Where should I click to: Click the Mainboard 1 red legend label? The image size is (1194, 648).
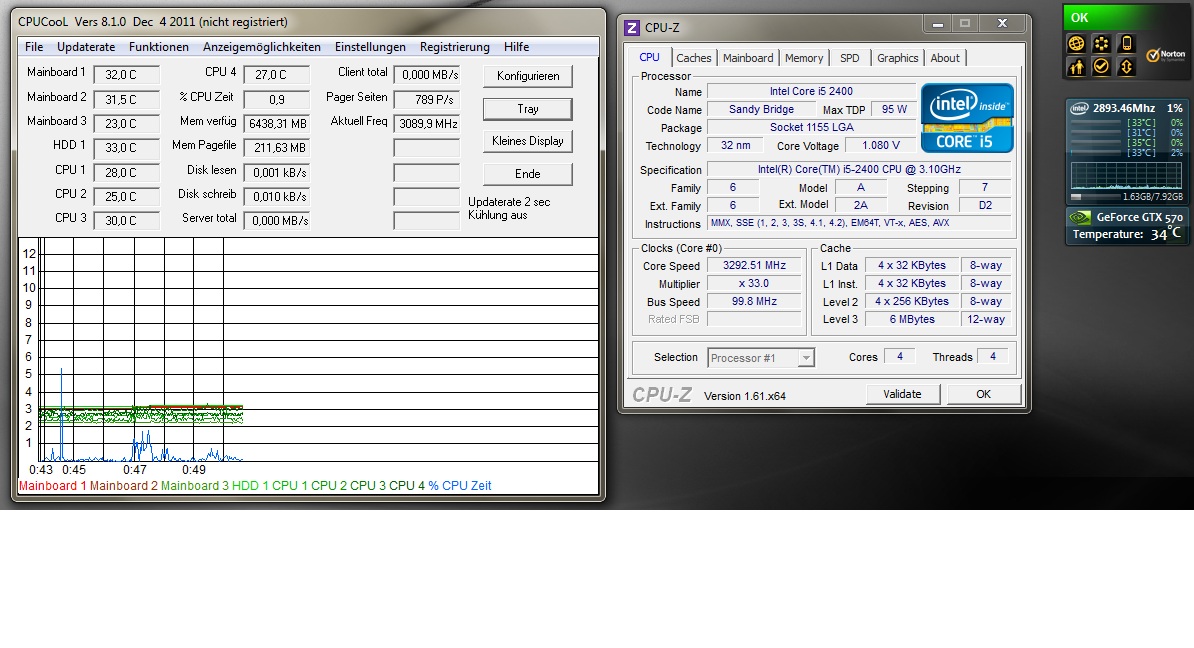(53, 486)
